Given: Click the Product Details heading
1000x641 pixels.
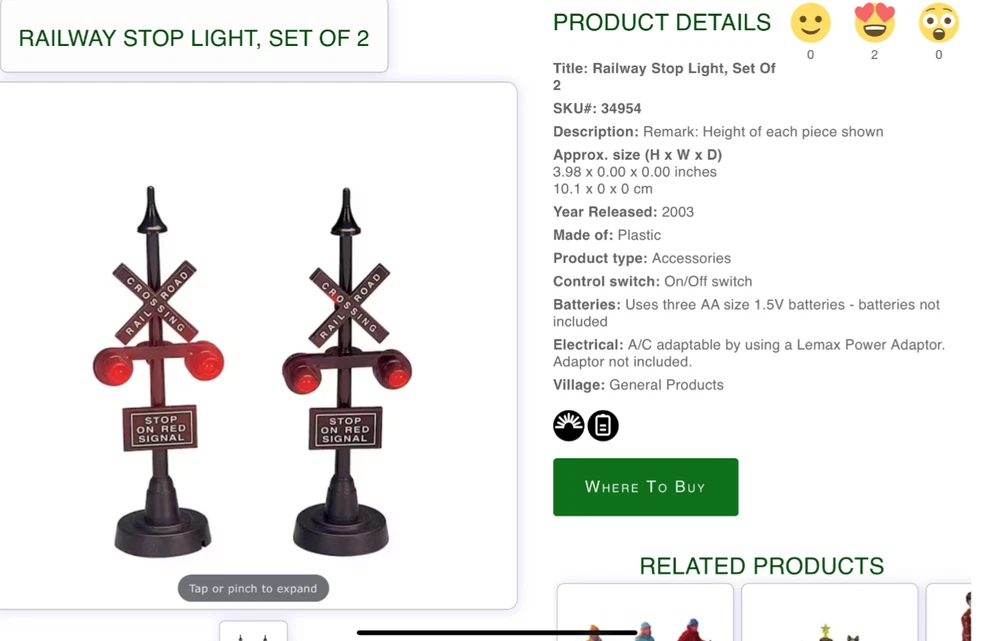Looking at the screenshot, I should coord(662,22).
